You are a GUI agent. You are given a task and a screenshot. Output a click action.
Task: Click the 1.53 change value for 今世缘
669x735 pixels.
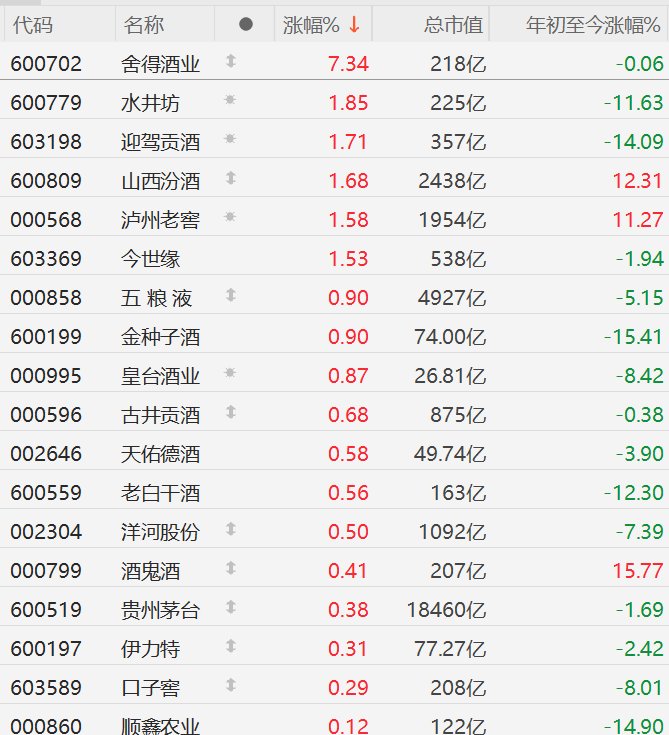pos(348,258)
